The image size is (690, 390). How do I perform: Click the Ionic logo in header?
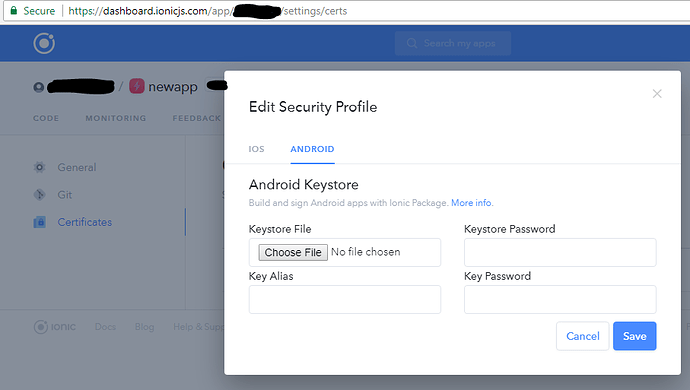(x=44, y=43)
